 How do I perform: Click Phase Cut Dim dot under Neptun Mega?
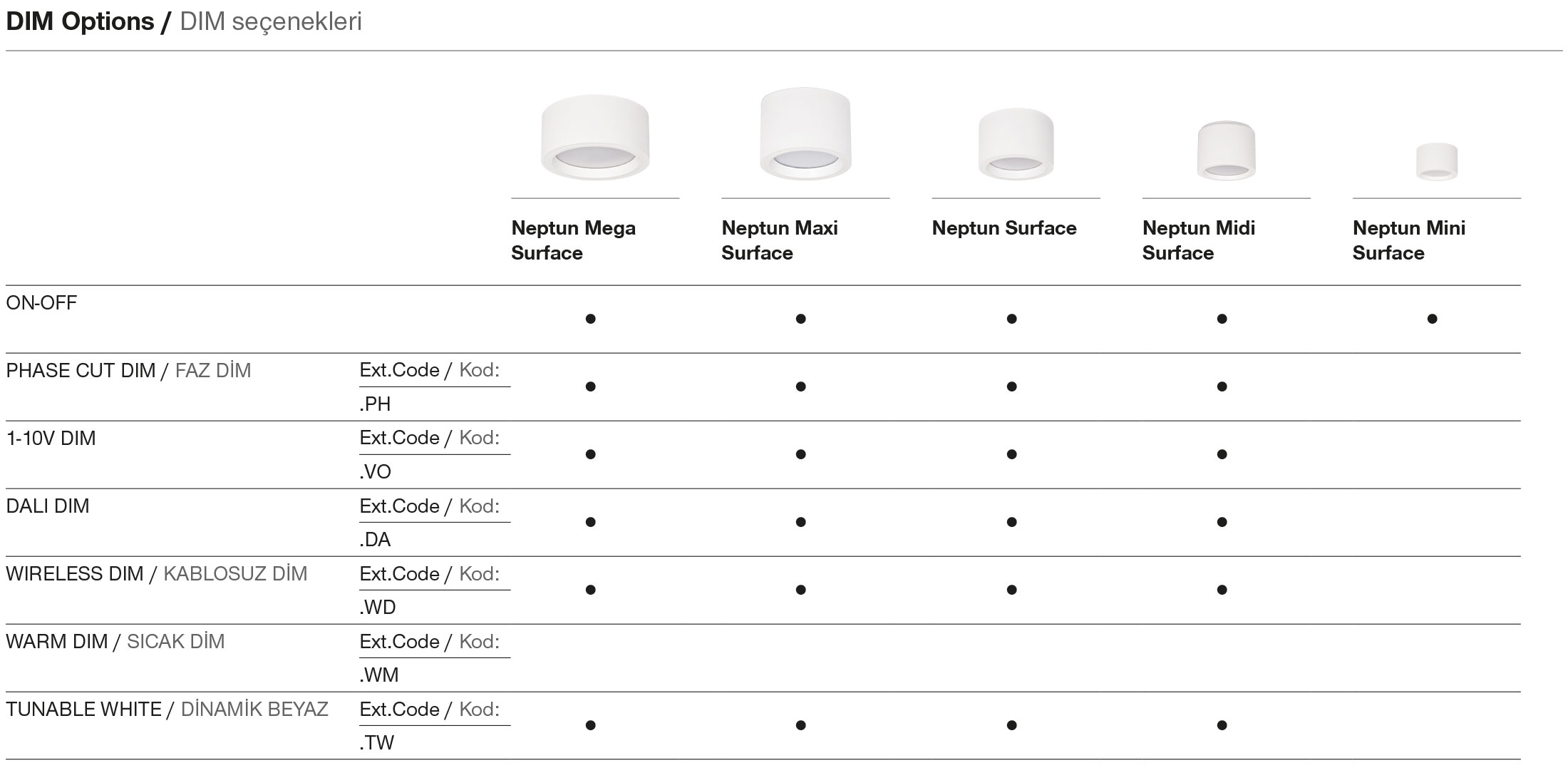click(x=590, y=386)
